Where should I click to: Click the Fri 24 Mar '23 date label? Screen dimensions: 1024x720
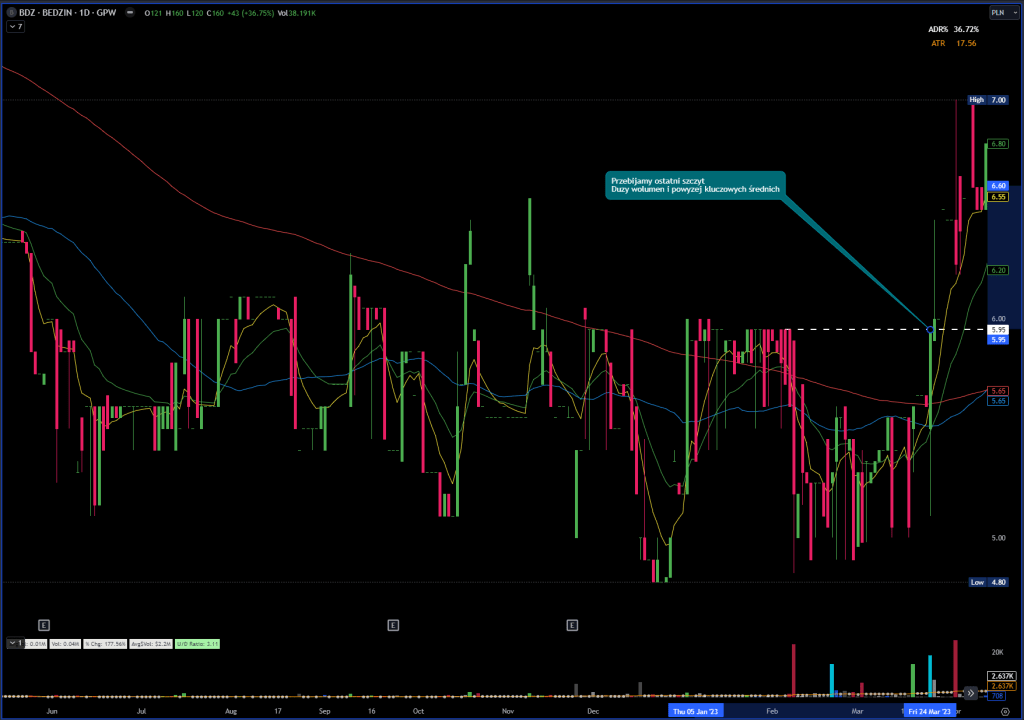[x=930, y=710]
